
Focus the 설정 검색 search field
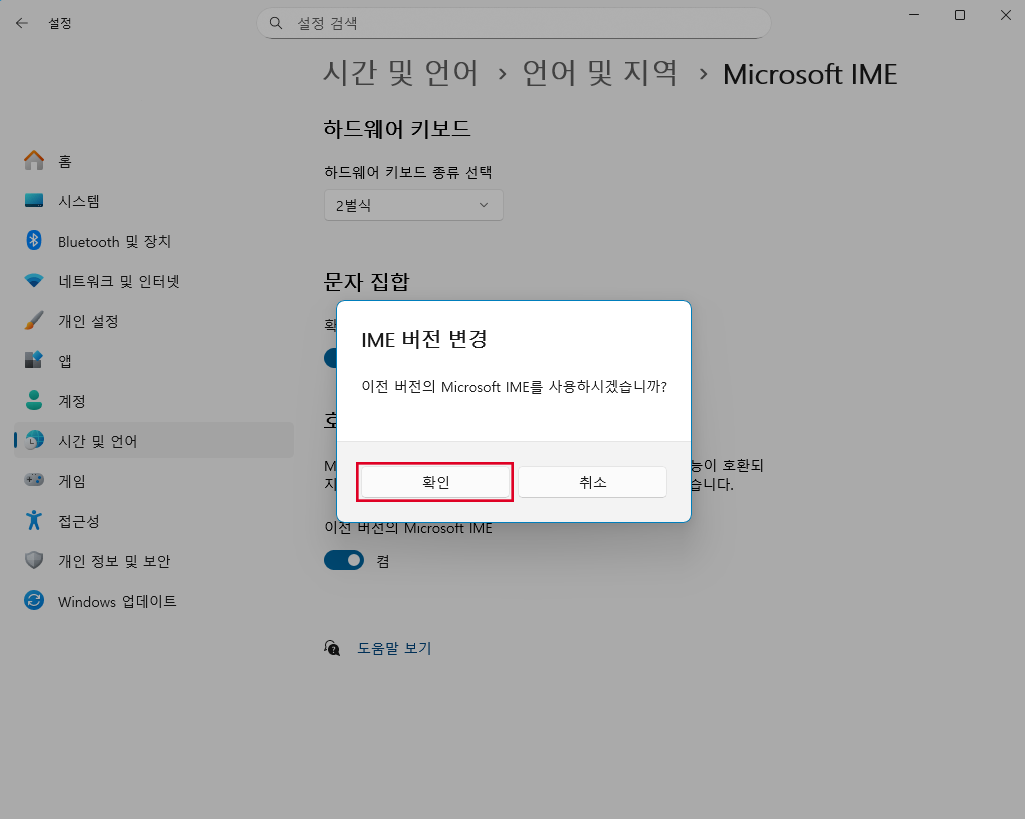514,24
